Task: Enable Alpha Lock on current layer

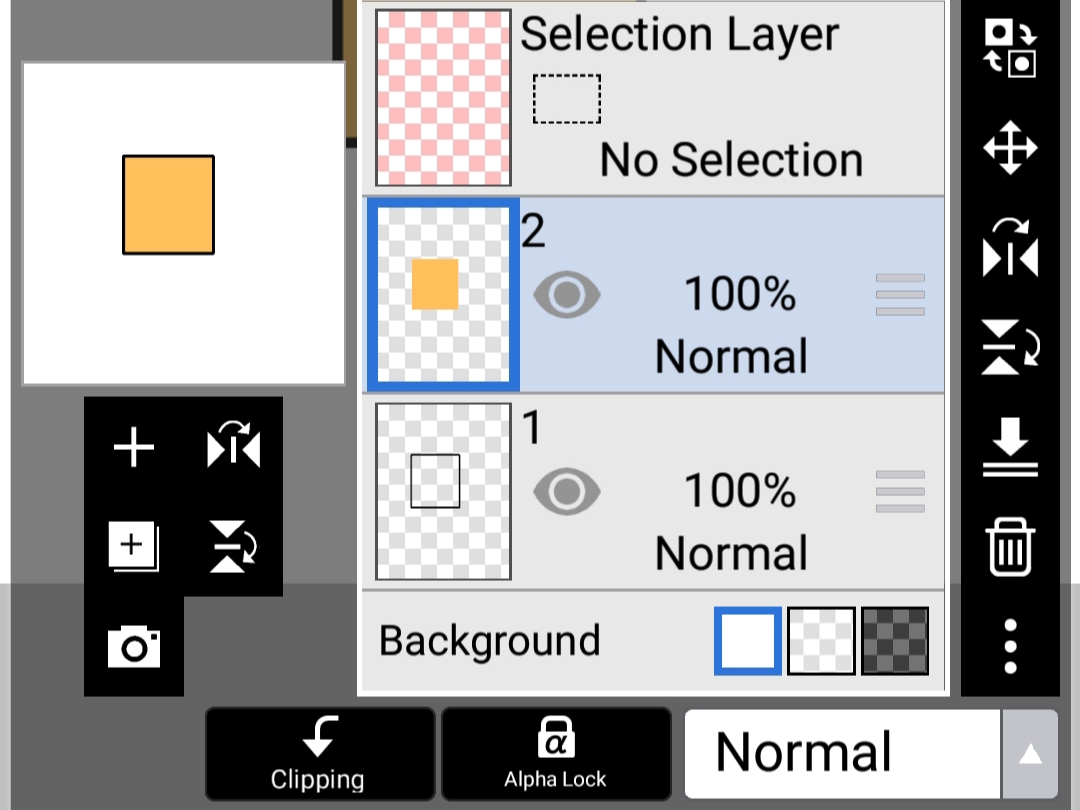Action: (556, 753)
